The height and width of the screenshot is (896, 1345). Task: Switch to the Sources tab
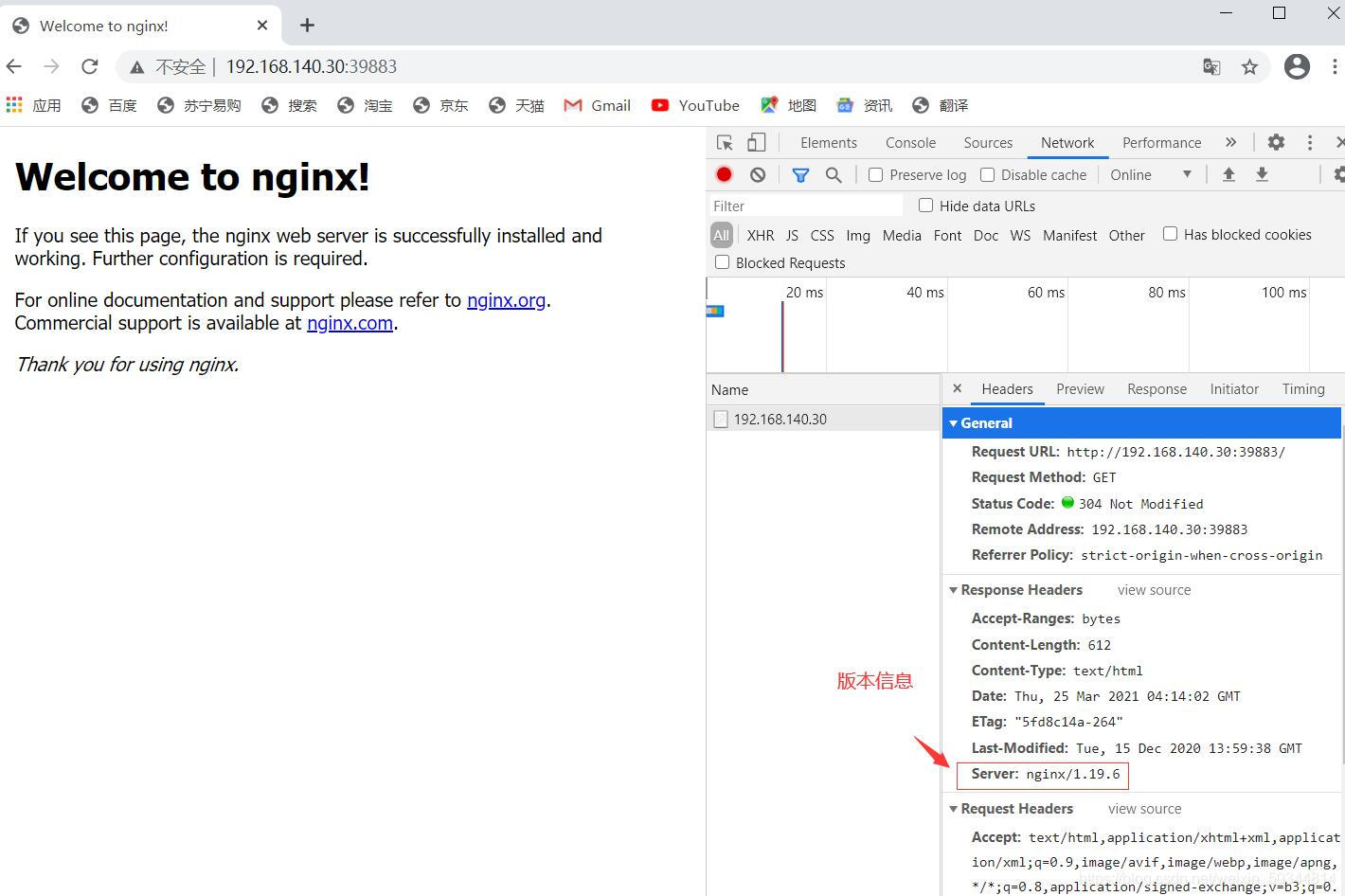[x=988, y=142]
